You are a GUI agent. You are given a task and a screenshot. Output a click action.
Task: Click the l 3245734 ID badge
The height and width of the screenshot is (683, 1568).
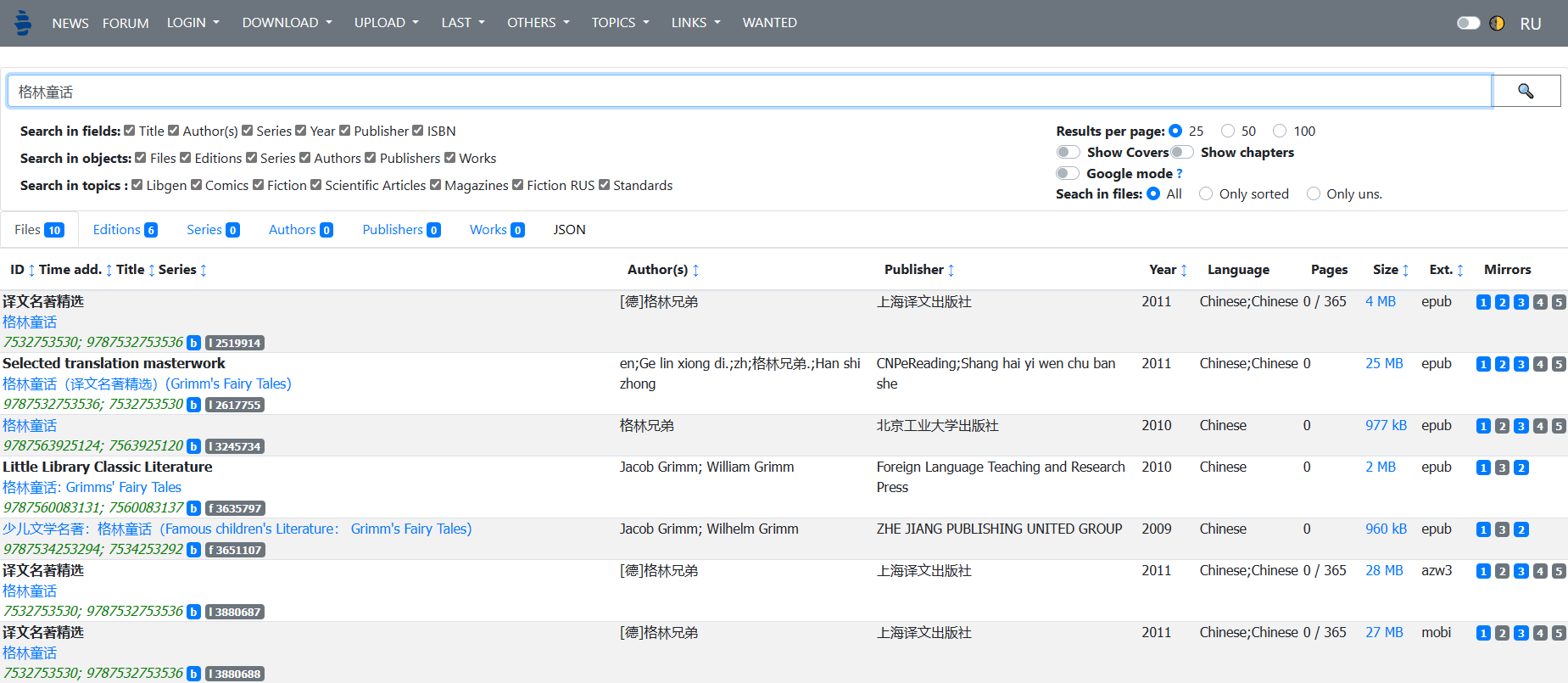(x=235, y=446)
